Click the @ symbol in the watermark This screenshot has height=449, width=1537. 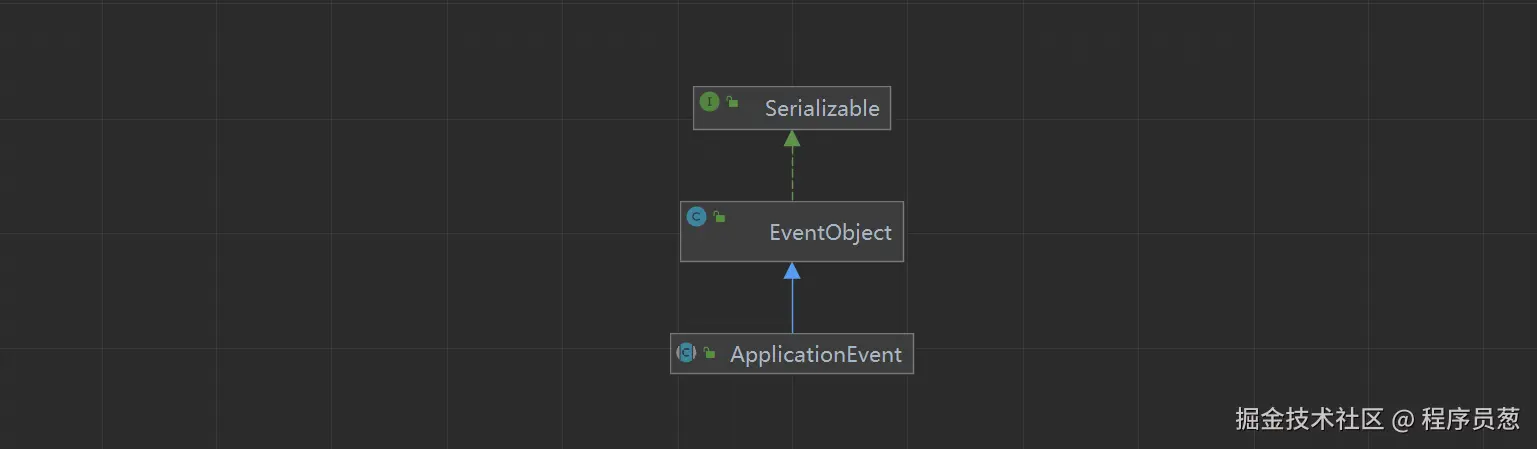tap(1402, 419)
